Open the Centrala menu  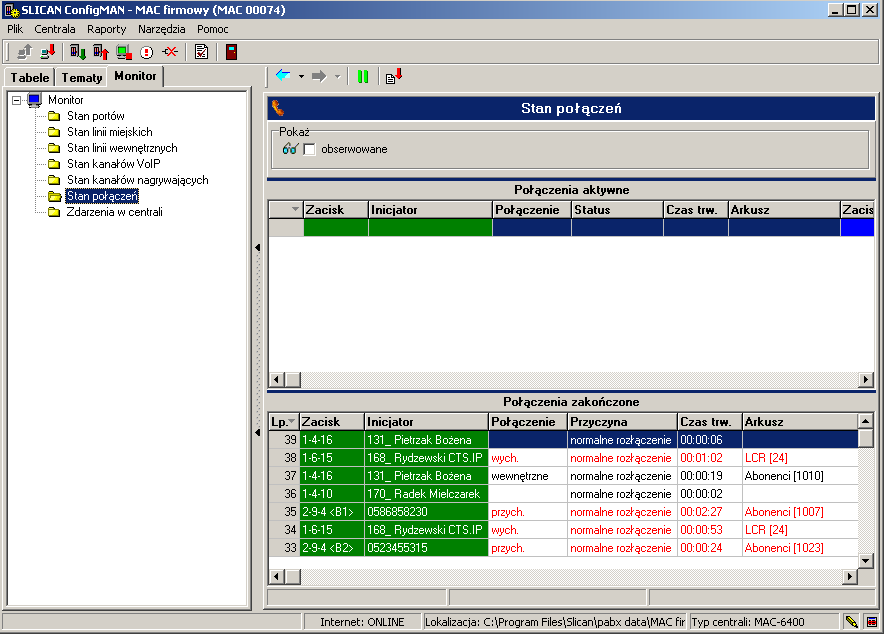click(x=55, y=29)
